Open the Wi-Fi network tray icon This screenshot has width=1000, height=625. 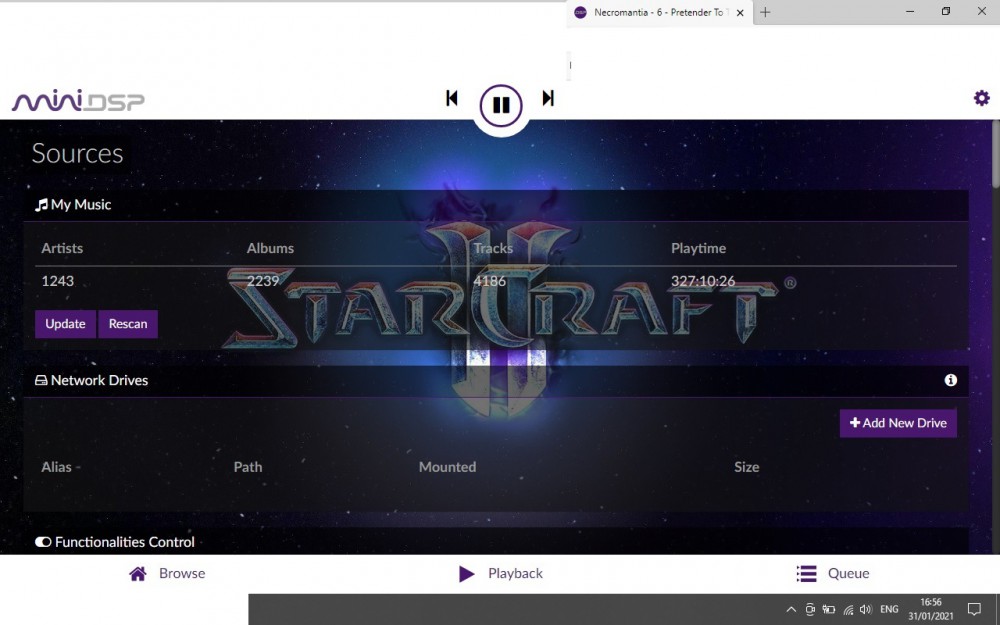pos(848,610)
